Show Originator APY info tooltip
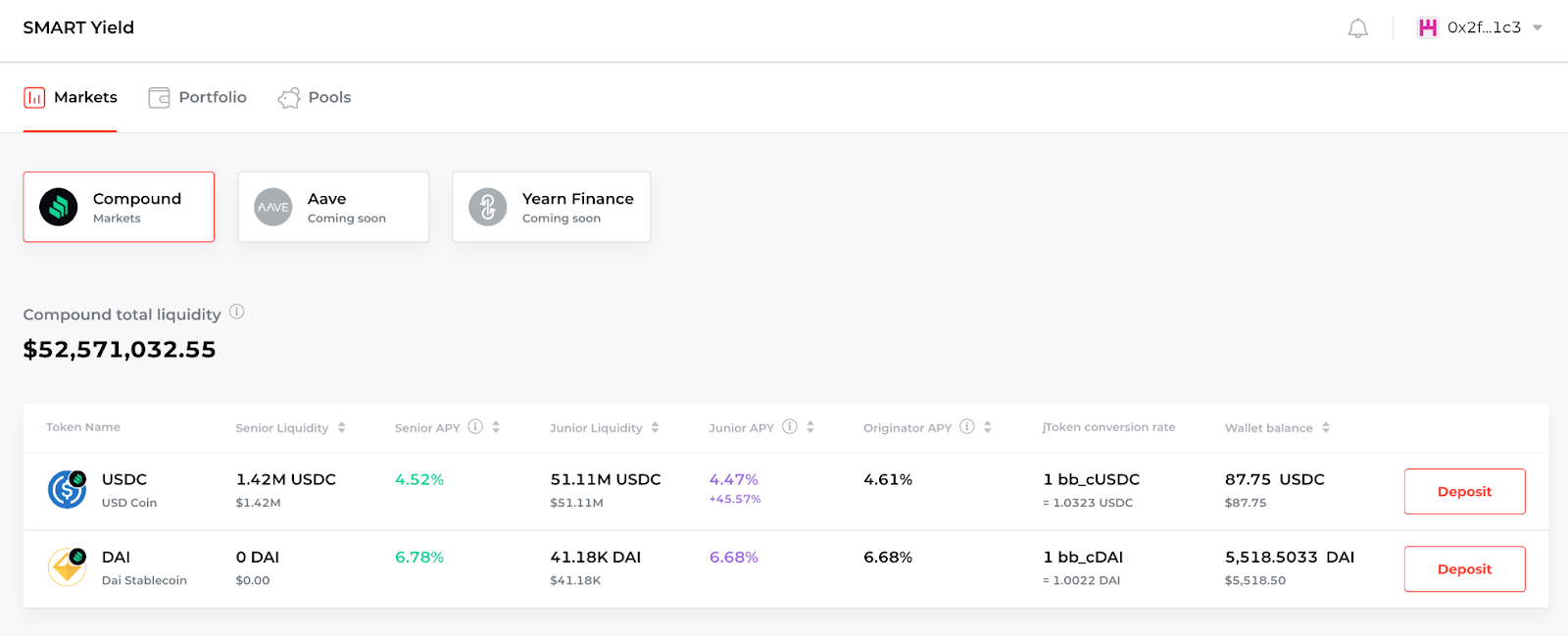 click(x=967, y=426)
